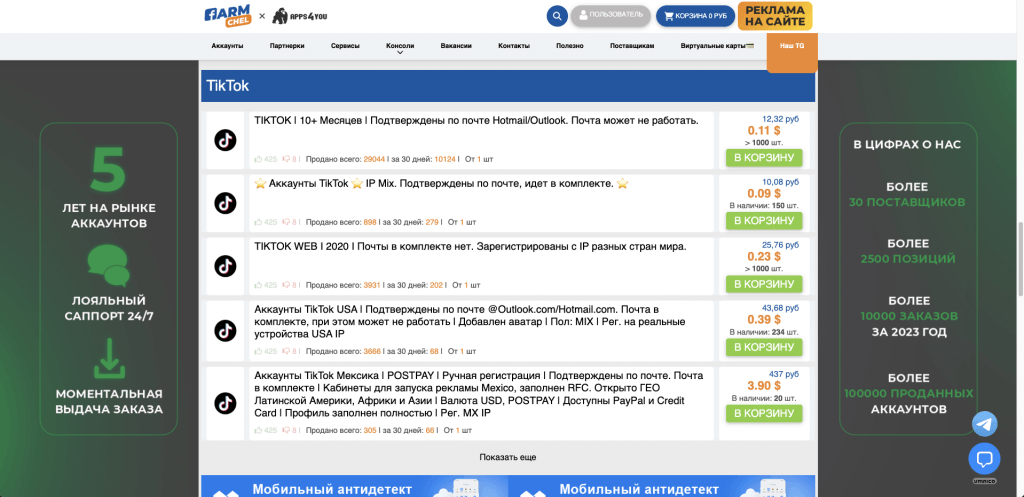Thumbs up the TIKTOK WEB 2020 listing
Viewport: 1024px width, 497px height.
pos(259,285)
